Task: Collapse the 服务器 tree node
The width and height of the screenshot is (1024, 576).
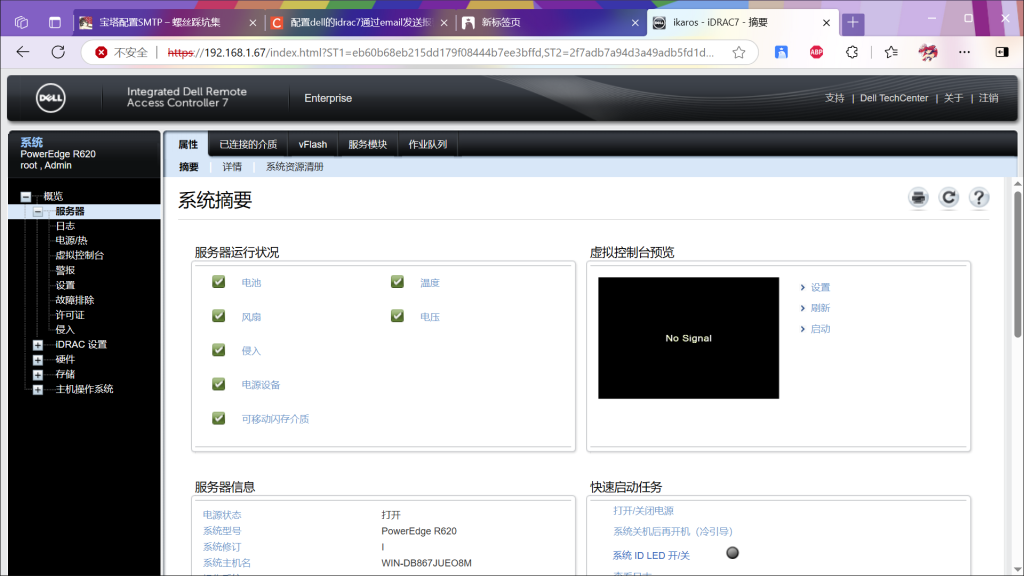Action: point(38,212)
